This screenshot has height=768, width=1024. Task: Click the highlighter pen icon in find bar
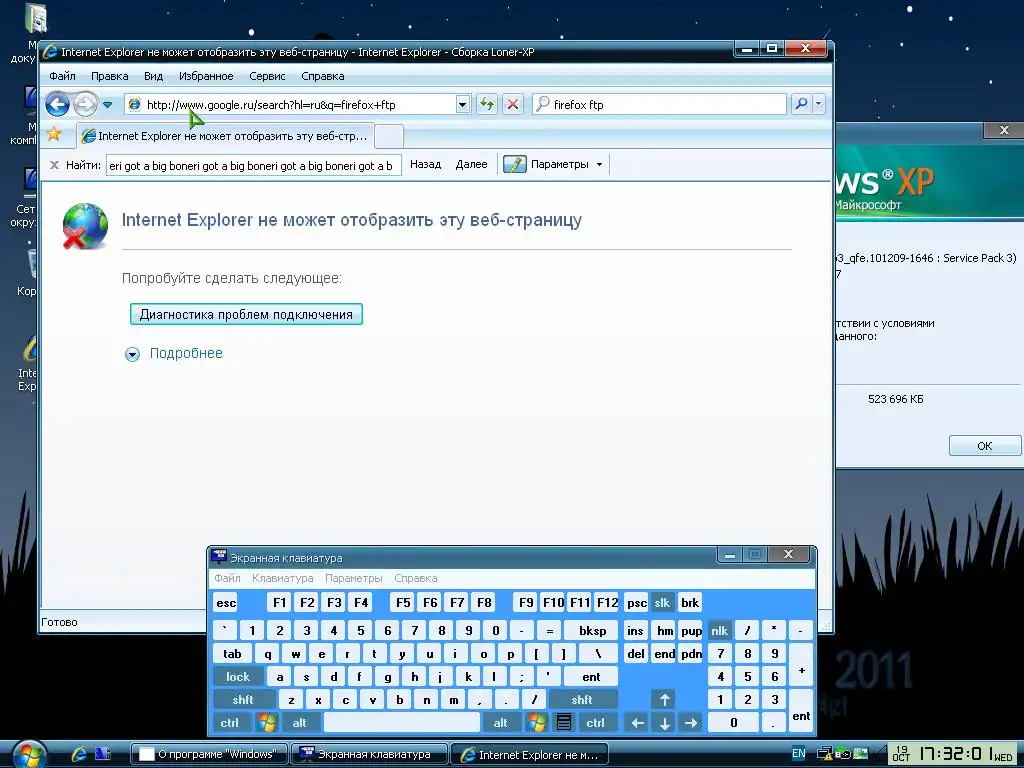(x=515, y=165)
